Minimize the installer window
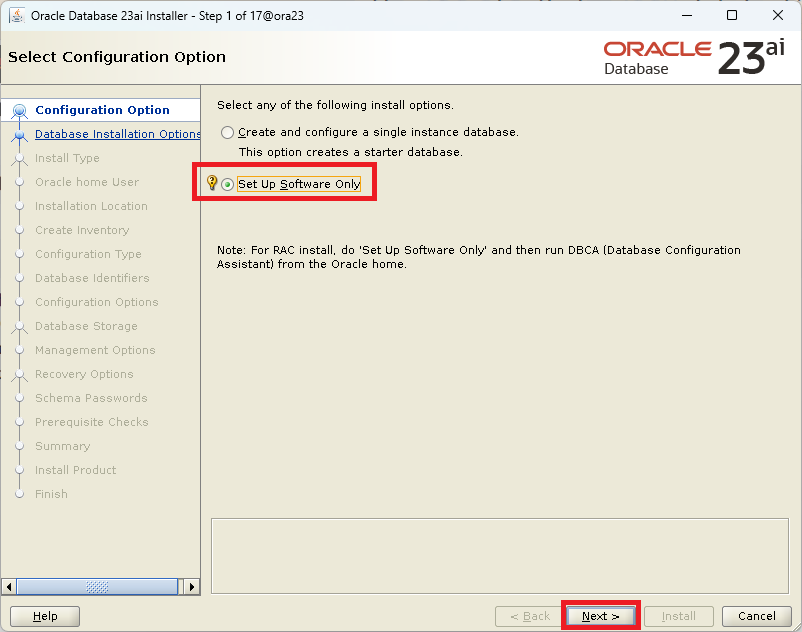Image resolution: width=802 pixels, height=632 pixels. [x=687, y=15]
